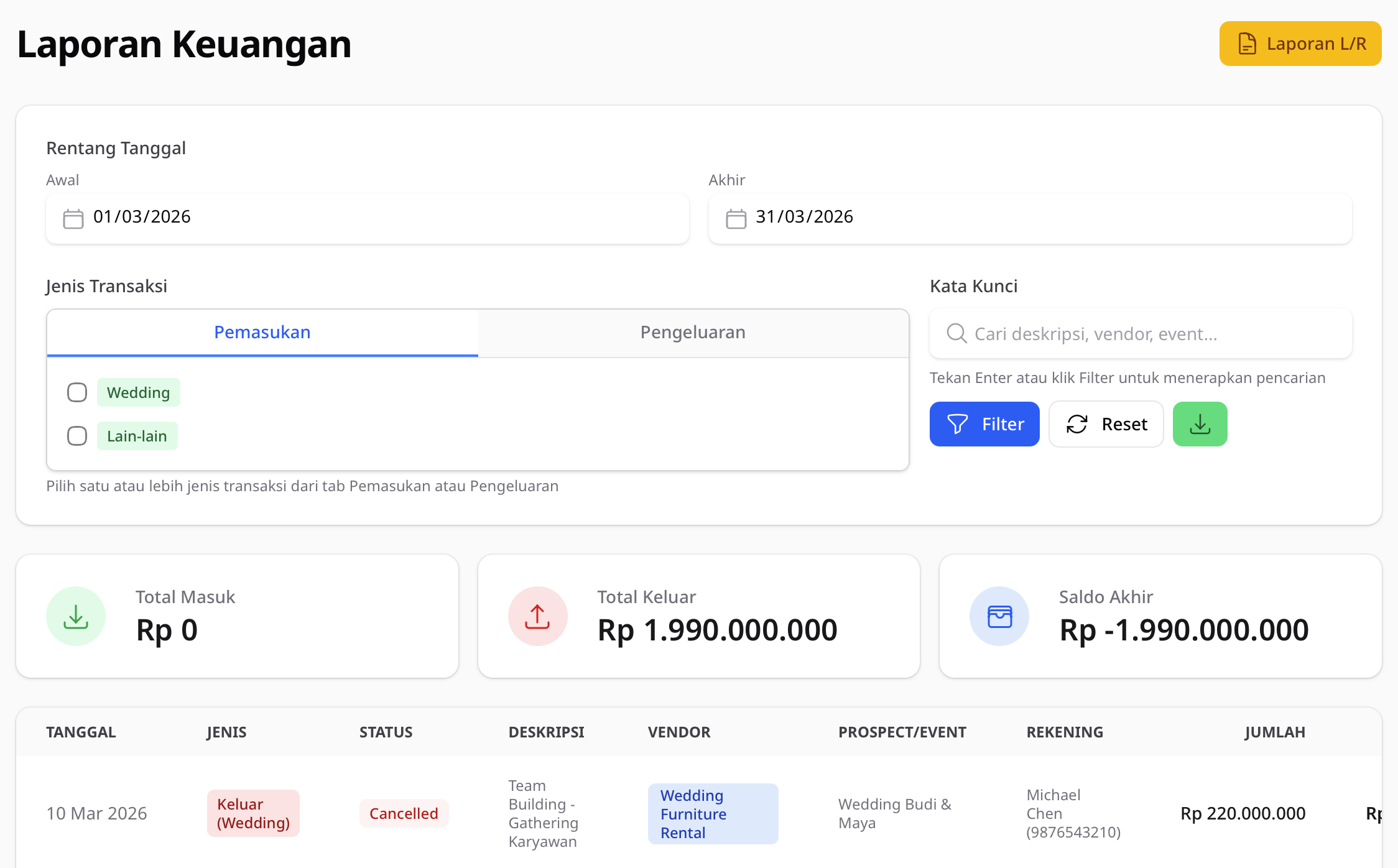Click the funnel icon inside the Filter button
Screen dimensions: 1398x868
click(x=958, y=424)
